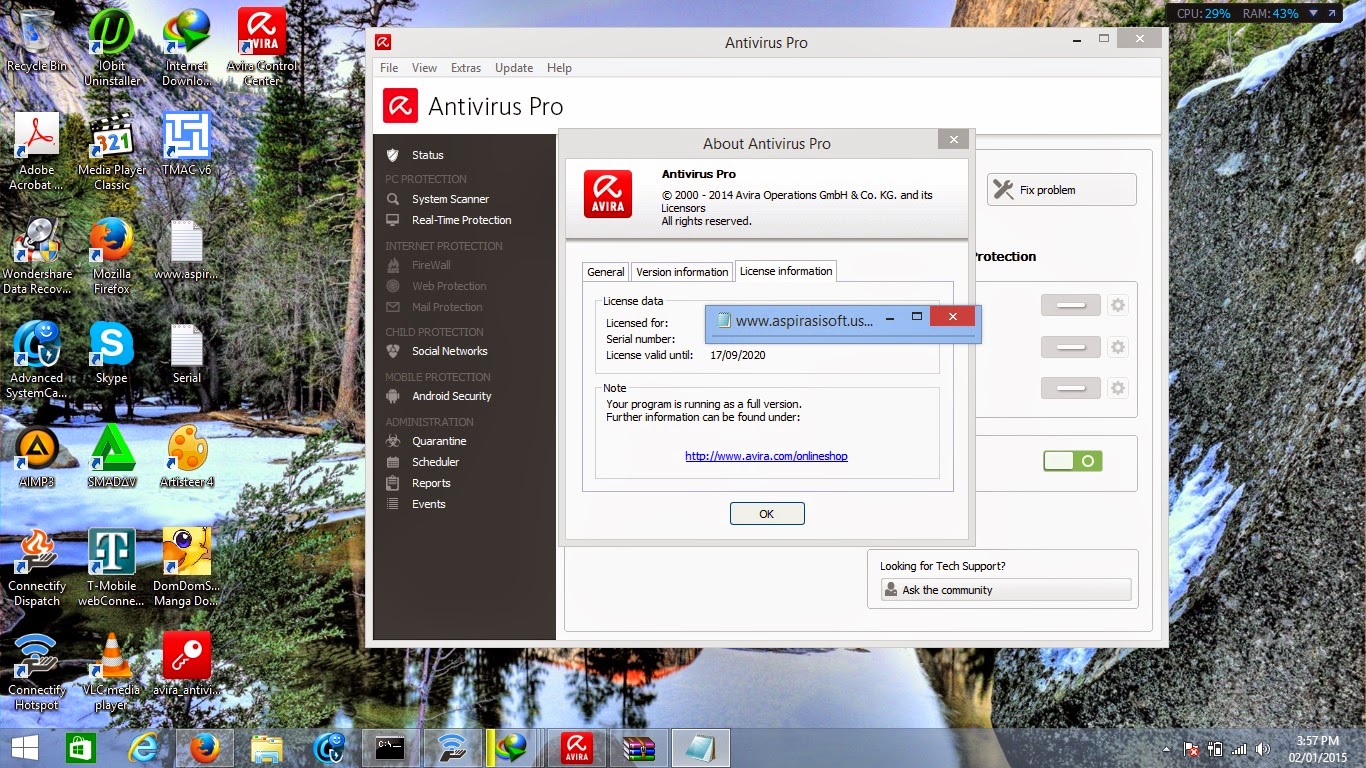Select the DomDomSoft Manga Downloader icon

187,567
